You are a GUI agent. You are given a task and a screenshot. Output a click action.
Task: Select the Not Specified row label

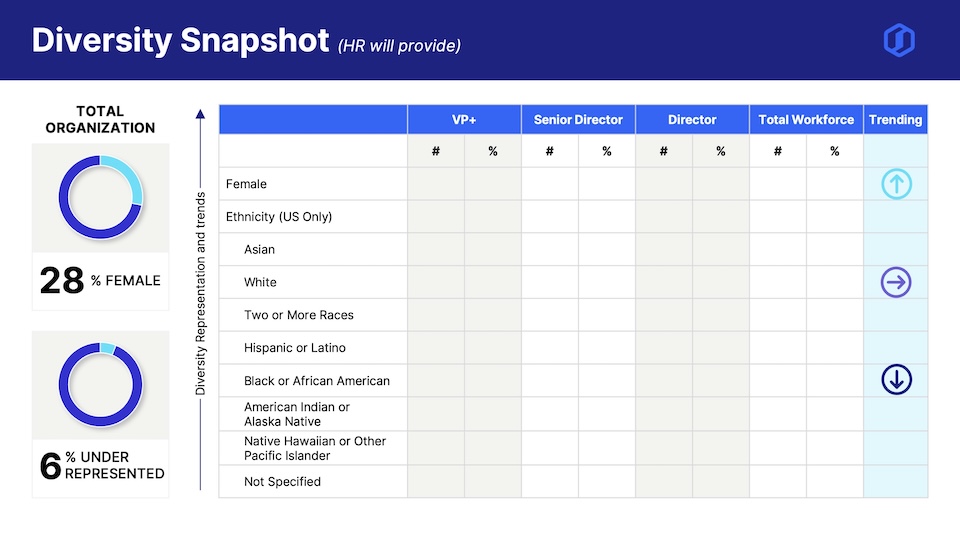tap(282, 482)
